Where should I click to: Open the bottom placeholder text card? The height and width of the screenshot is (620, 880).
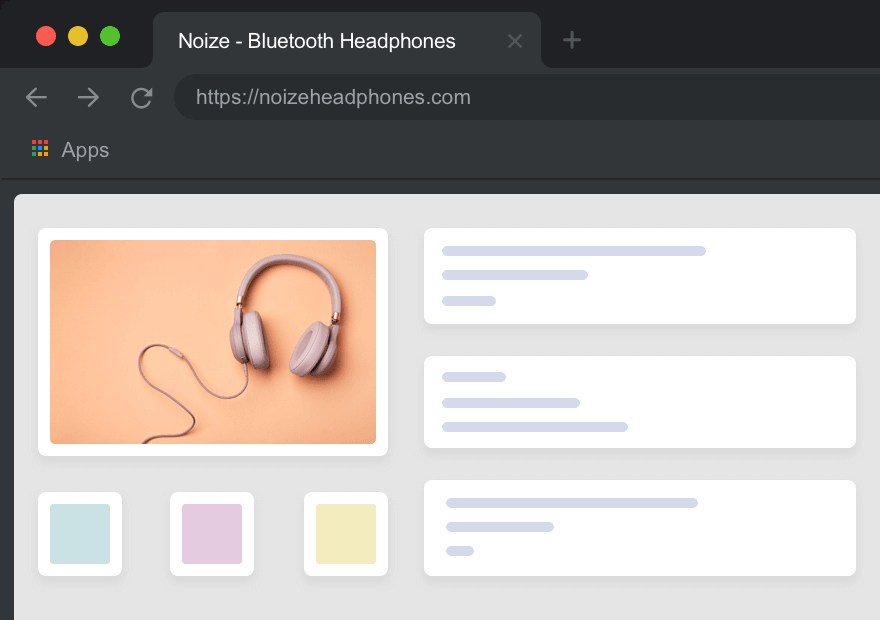point(640,527)
